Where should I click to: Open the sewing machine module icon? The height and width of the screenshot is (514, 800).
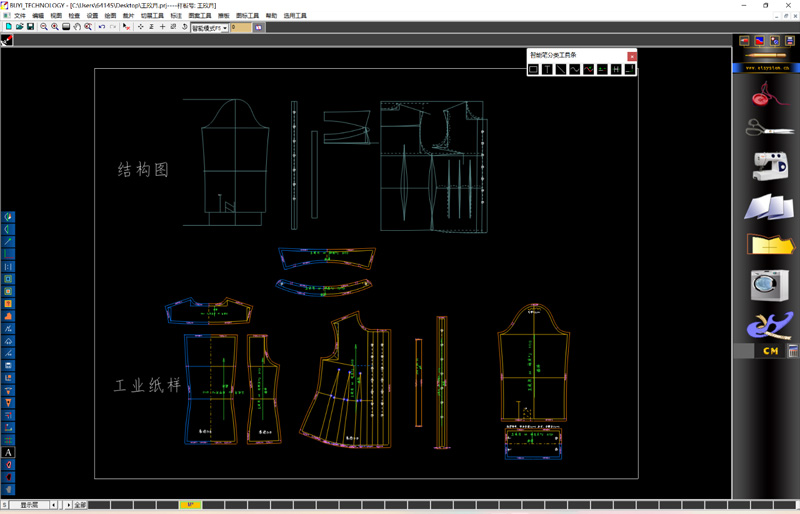point(768,165)
